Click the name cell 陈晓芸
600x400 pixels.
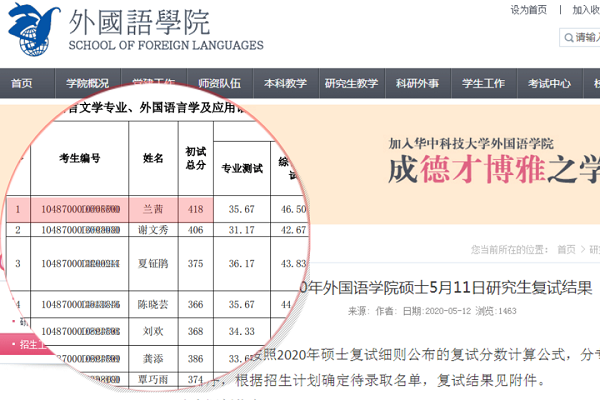click(153, 304)
